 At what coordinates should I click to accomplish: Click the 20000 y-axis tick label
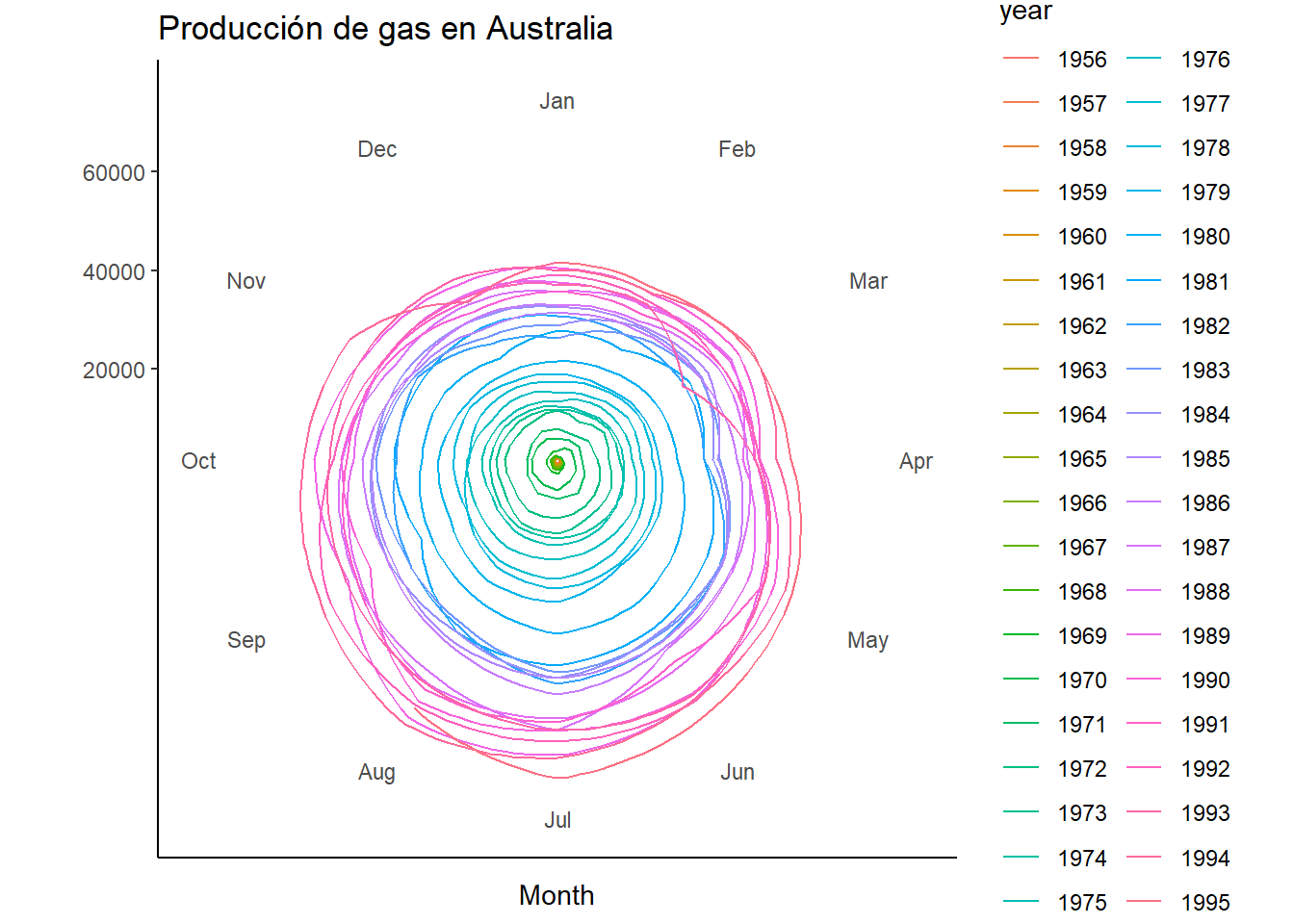pos(114,371)
